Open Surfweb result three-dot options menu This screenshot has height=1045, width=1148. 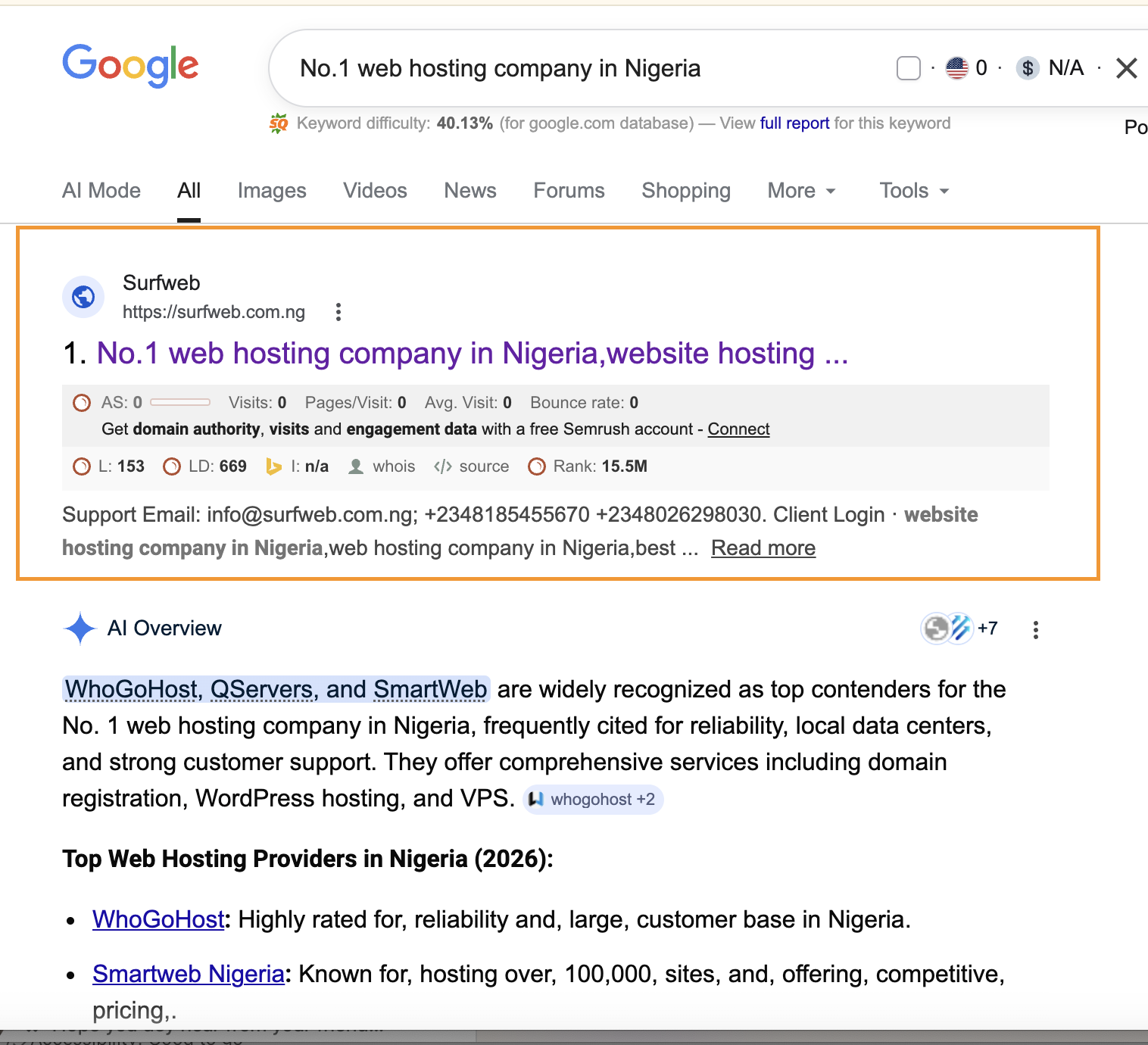coord(338,312)
